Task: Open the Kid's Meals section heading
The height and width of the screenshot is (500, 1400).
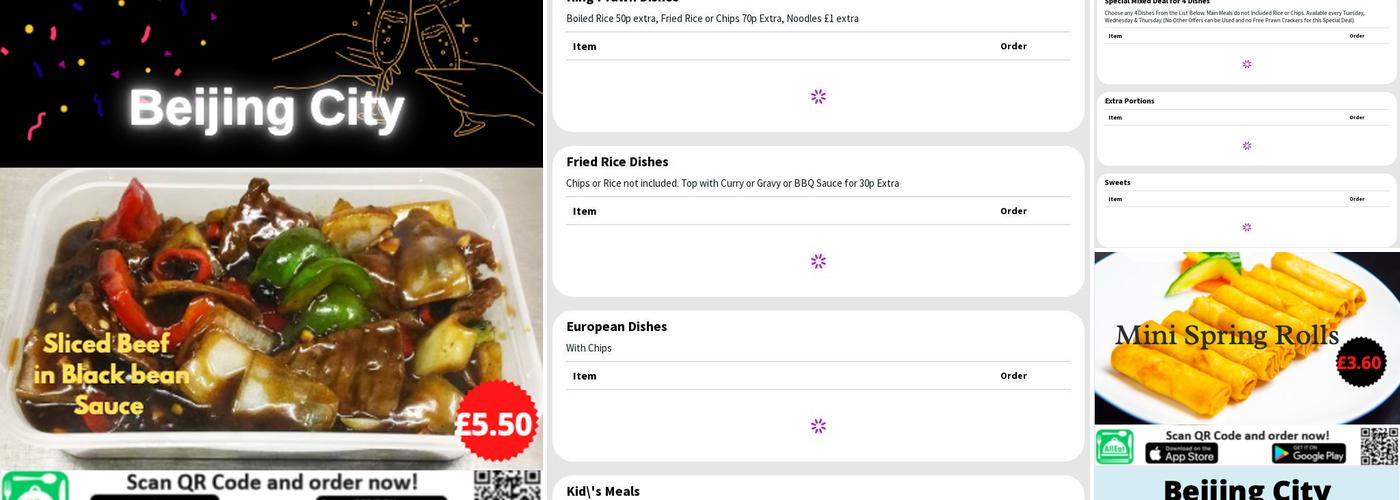Action: pyautogui.click(x=602, y=491)
